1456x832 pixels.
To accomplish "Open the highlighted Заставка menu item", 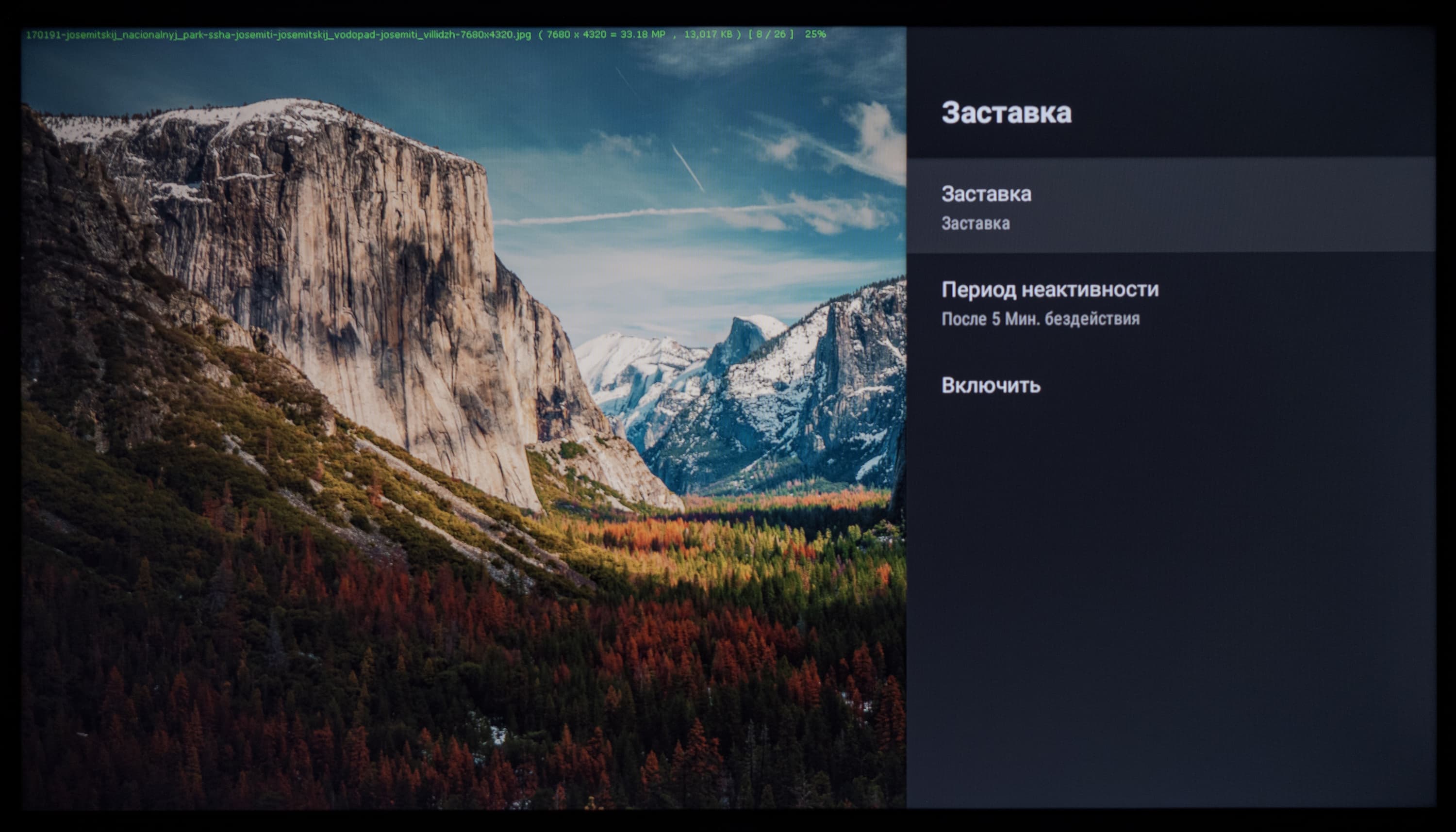I will pyautogui.click(x=986, y=194).
